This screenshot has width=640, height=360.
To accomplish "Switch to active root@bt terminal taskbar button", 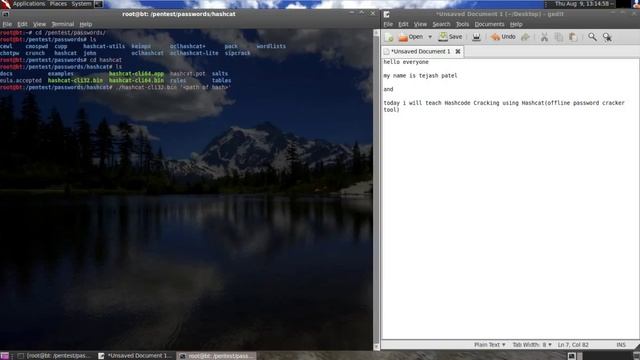I will click(x=217, y=356).
